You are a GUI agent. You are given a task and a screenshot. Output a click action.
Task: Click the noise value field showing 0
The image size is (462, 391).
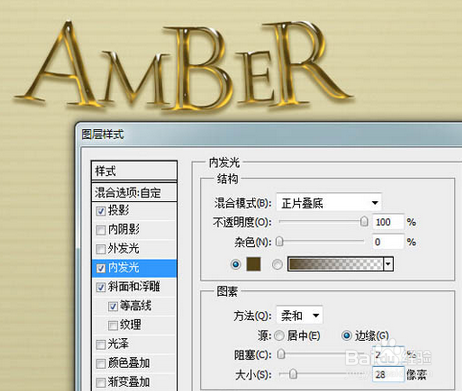click(388, 242)
